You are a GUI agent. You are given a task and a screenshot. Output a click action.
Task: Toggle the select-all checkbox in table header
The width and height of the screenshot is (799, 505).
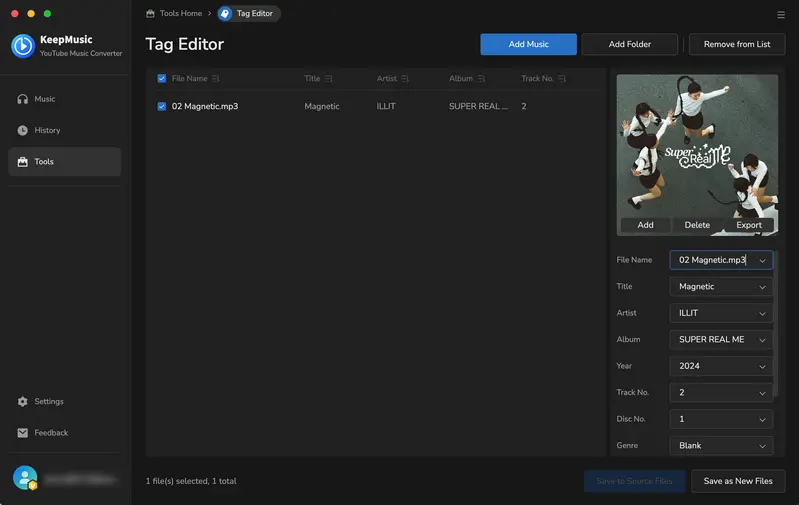click(162, 78)
